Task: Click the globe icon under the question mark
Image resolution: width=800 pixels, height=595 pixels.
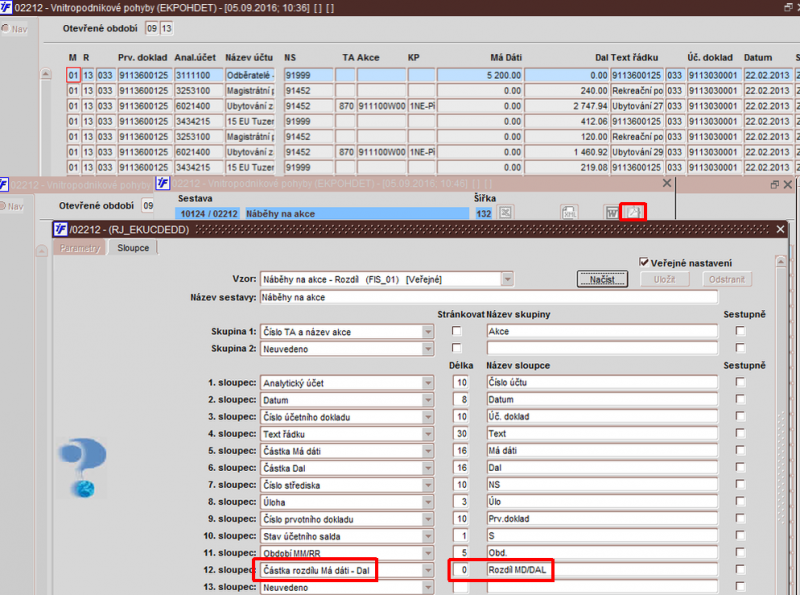Action: pyautogui.click(x=85, y=489)
